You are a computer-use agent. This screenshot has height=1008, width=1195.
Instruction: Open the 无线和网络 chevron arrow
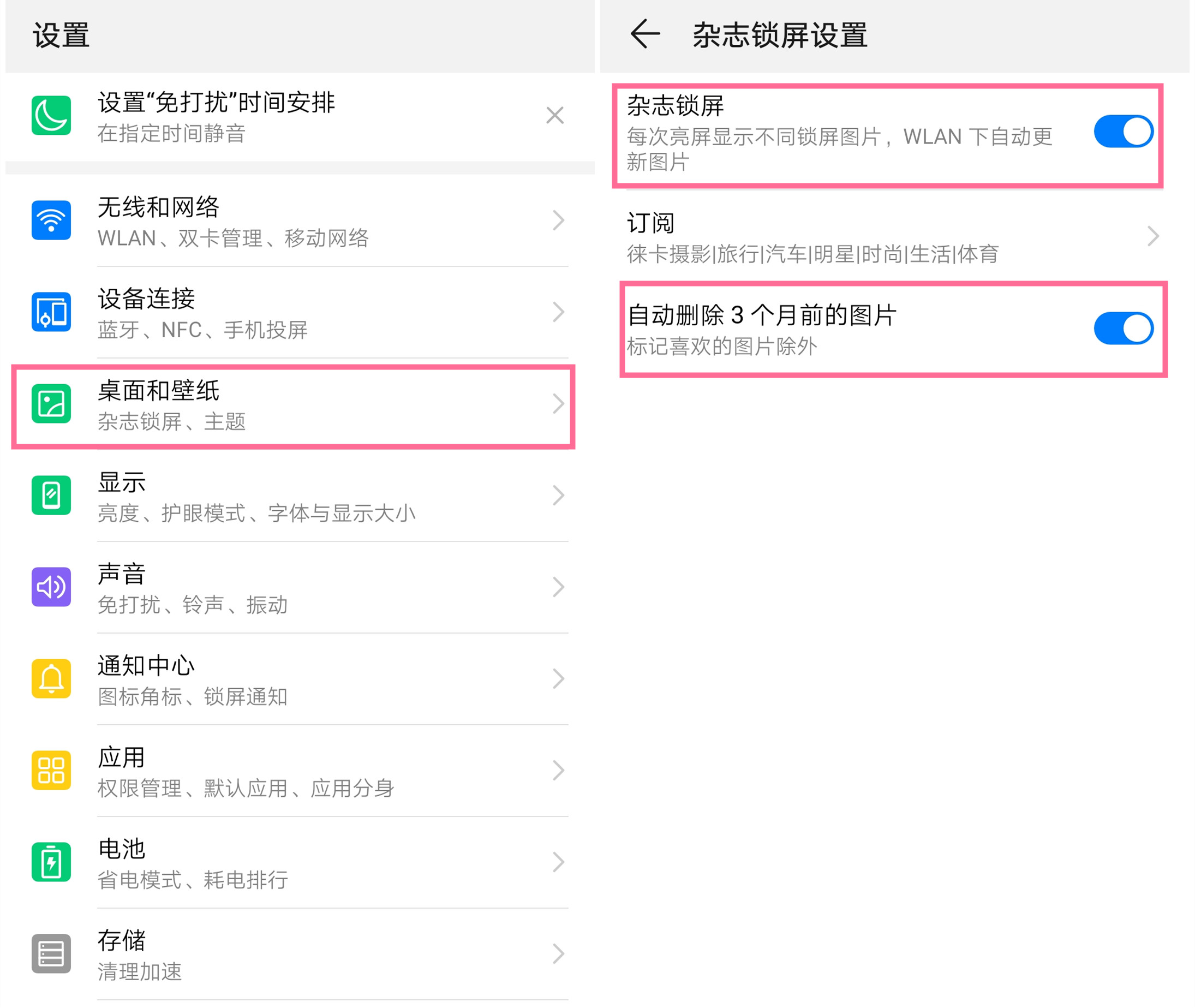(x=558, y=220)
